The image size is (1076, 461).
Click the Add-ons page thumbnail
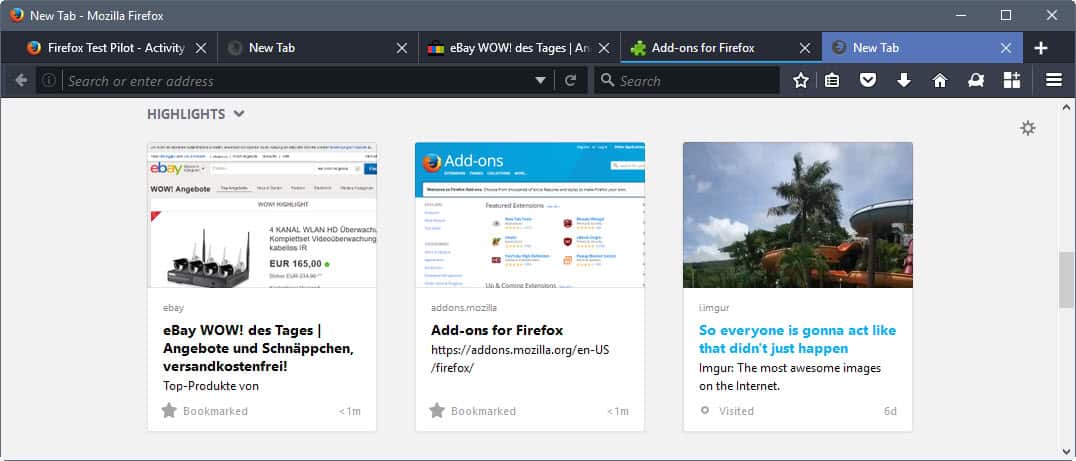click(x=530, y=215)
